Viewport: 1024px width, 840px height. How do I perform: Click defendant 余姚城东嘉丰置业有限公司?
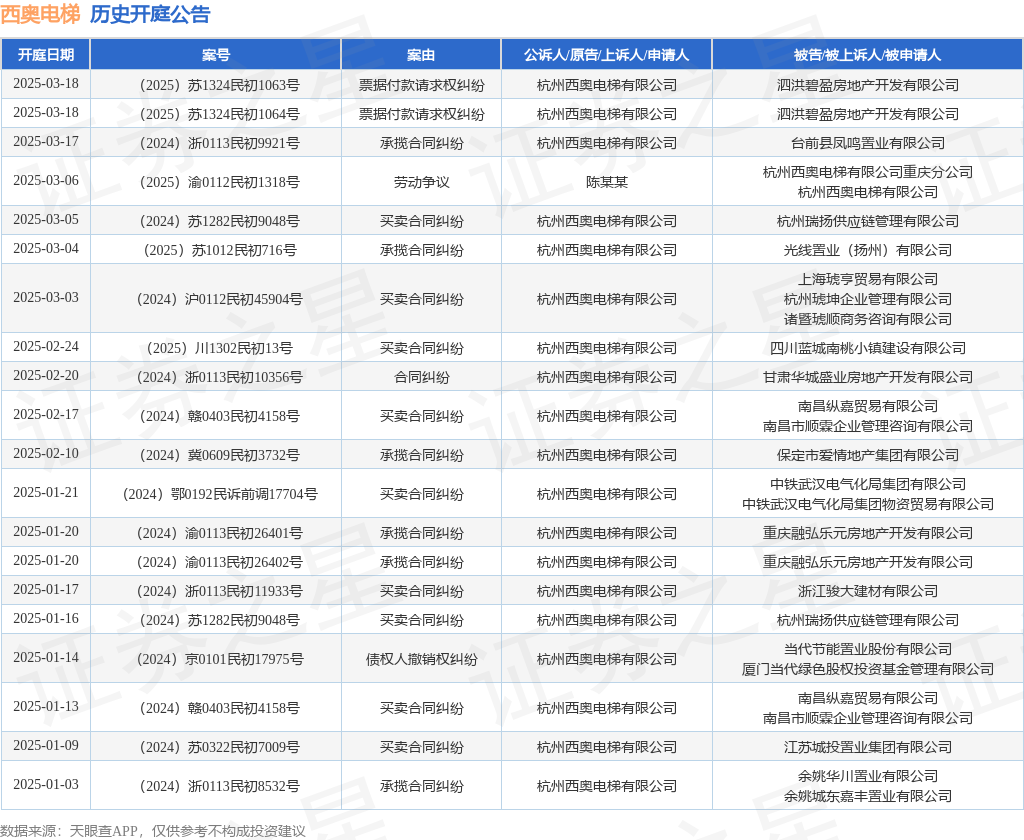pos(868,796)
